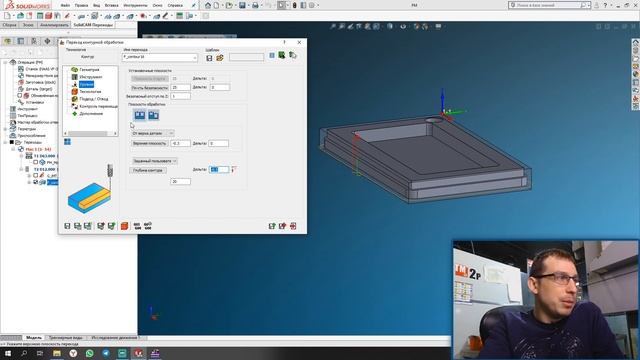Viewport: 640px width, 360px height.
Task: Click the Безопасный отступ по Z field
Action: pos(180,96)
